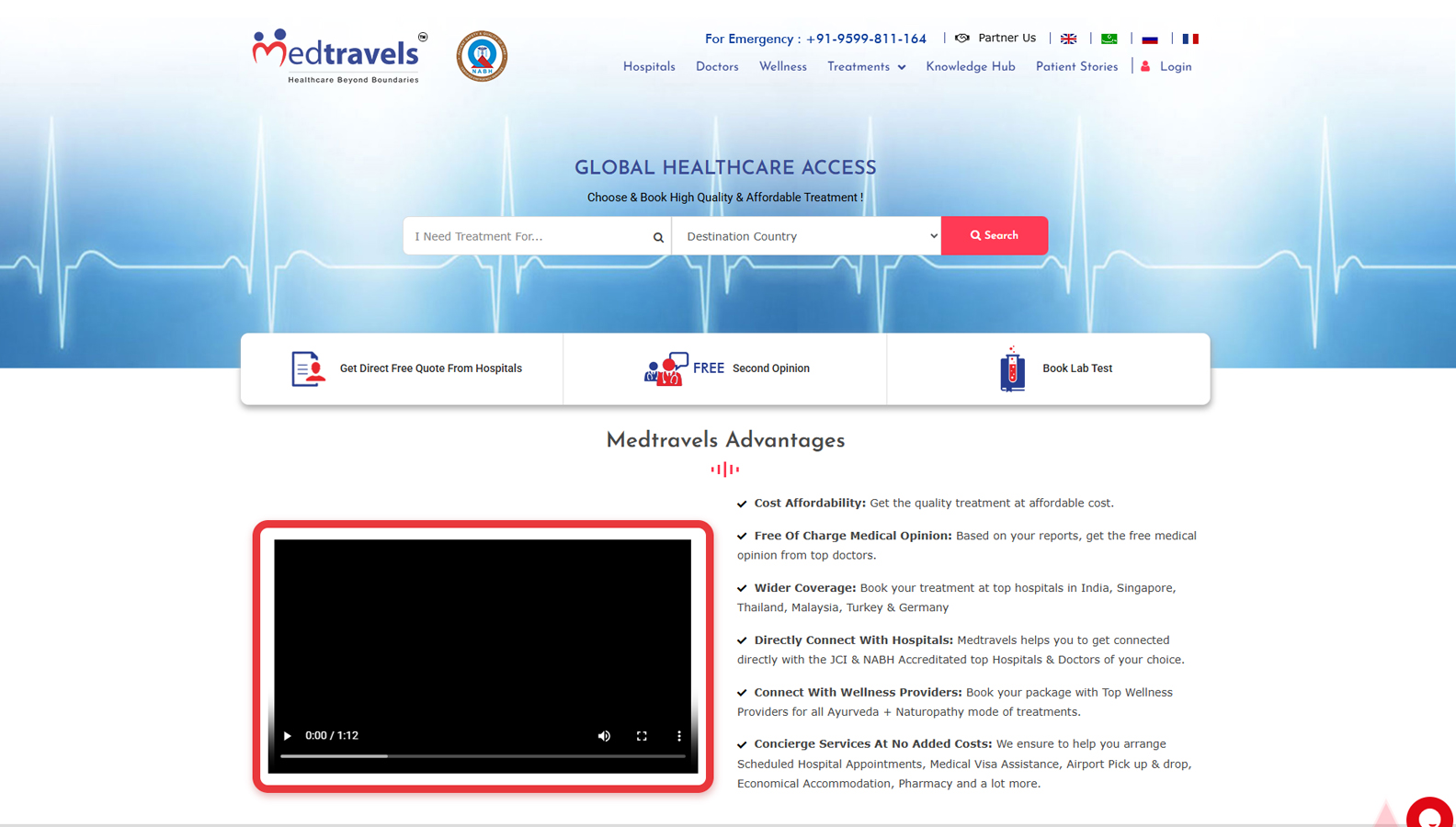1456x827 pixels.
Task: Switch language via the French flag
Action: 1190,39
